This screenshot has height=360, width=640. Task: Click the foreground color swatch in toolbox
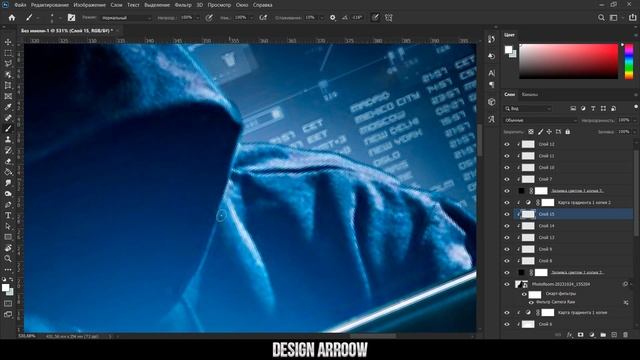pyautogui.click(x=5, y=288)
